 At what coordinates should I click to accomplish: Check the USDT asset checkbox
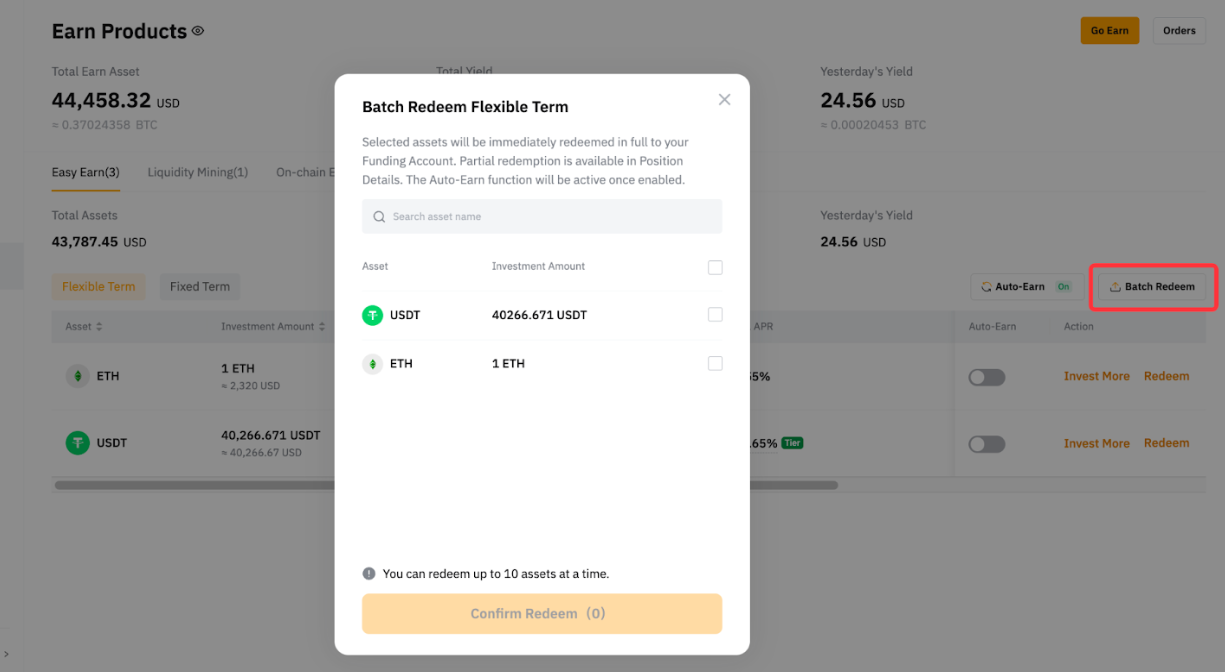(715, 315)
